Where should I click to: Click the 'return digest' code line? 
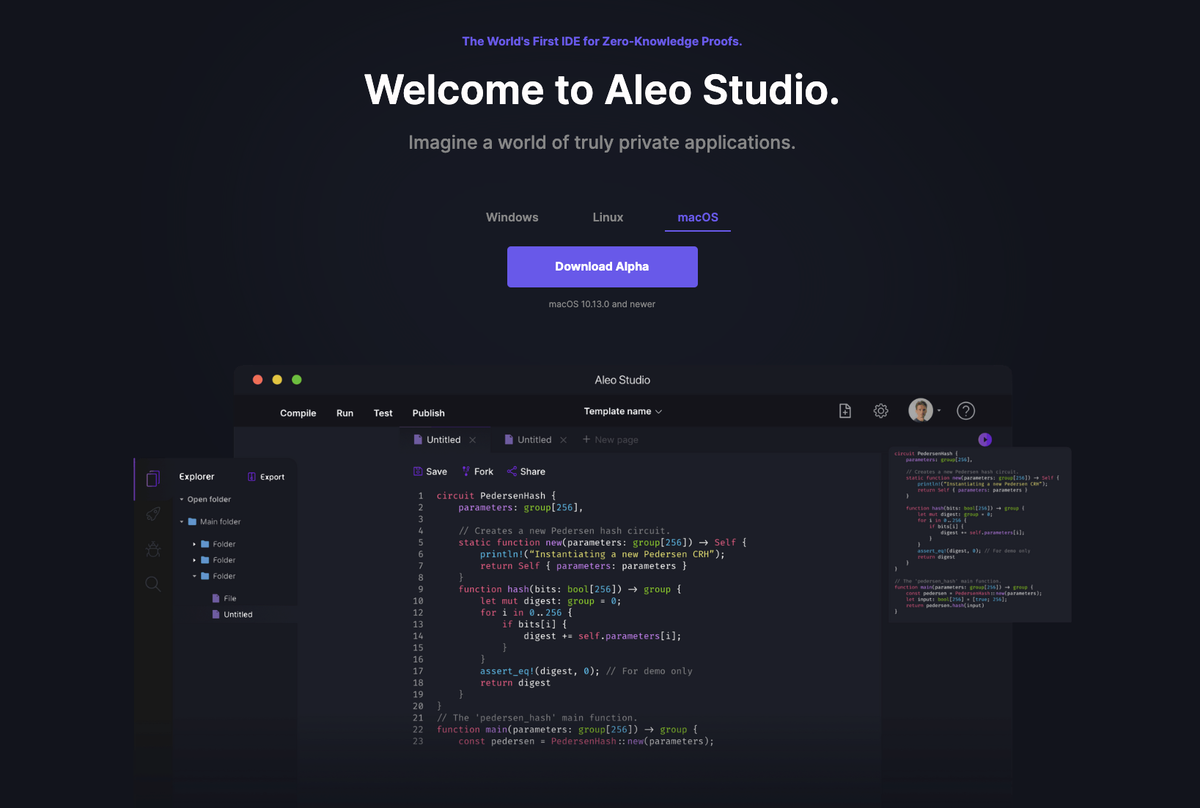pos(515,682)
